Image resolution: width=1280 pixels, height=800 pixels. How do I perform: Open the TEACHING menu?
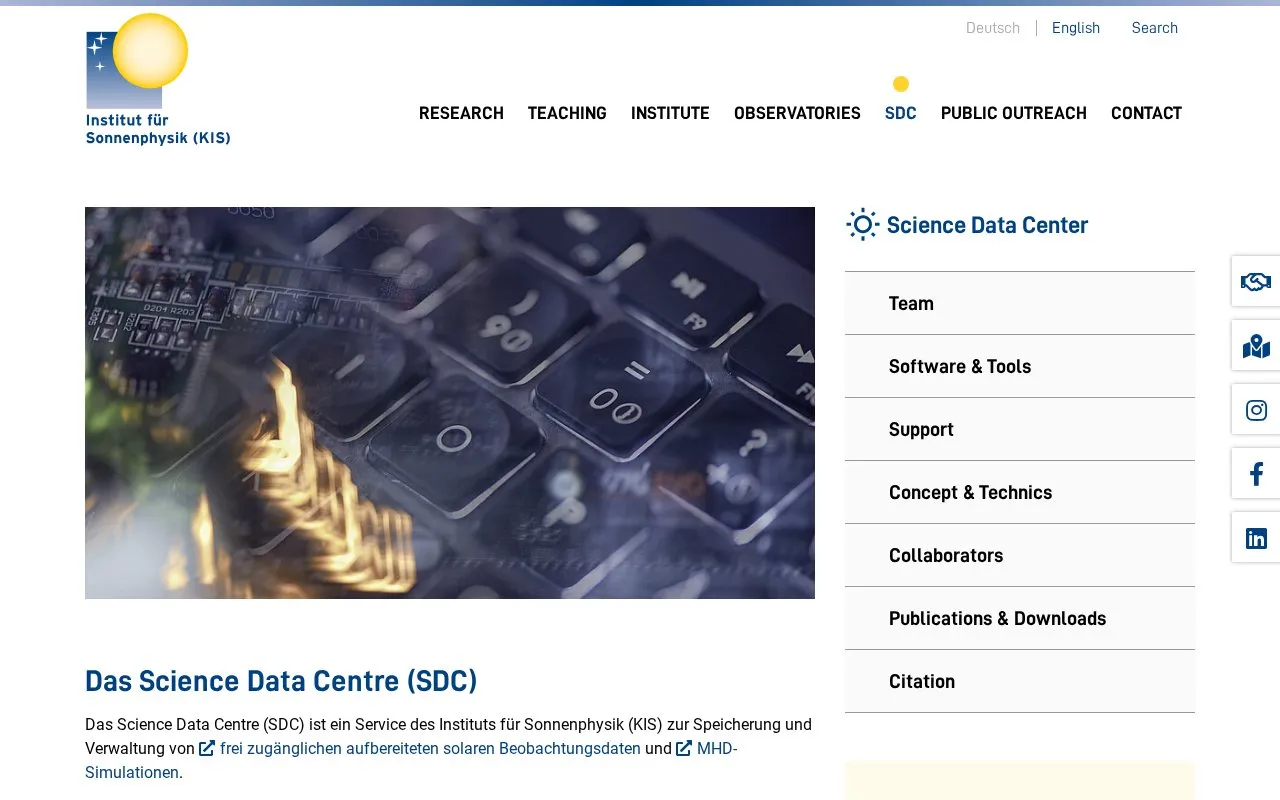coord(567,113)
